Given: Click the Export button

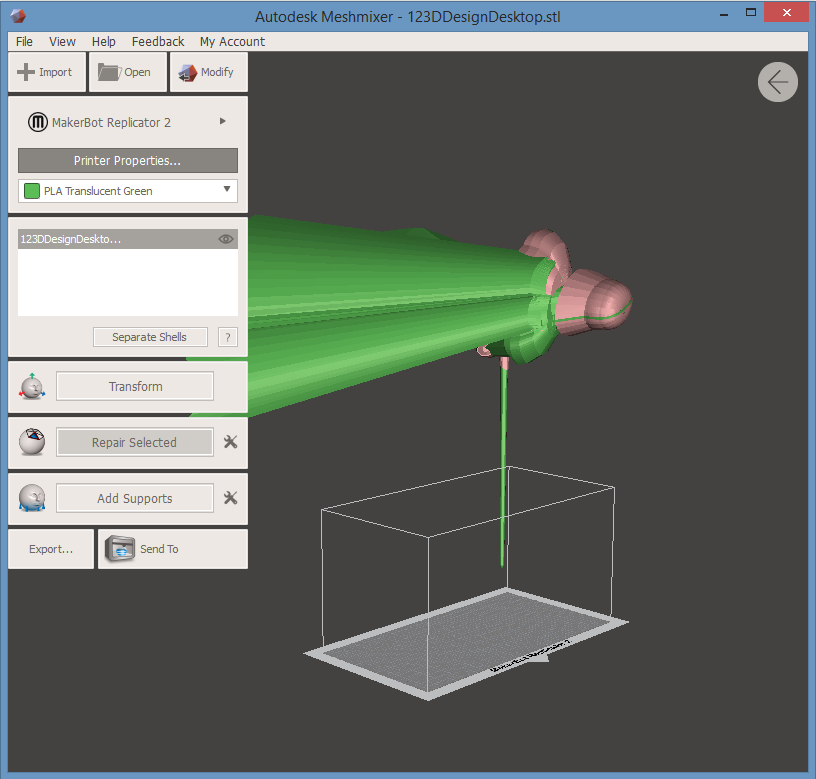Looking at the screenshot, I should click(x=51, y=549).
